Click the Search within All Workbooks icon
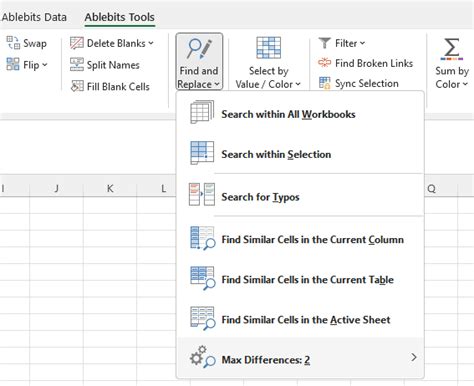474x386 pixels. coord(202,112)
